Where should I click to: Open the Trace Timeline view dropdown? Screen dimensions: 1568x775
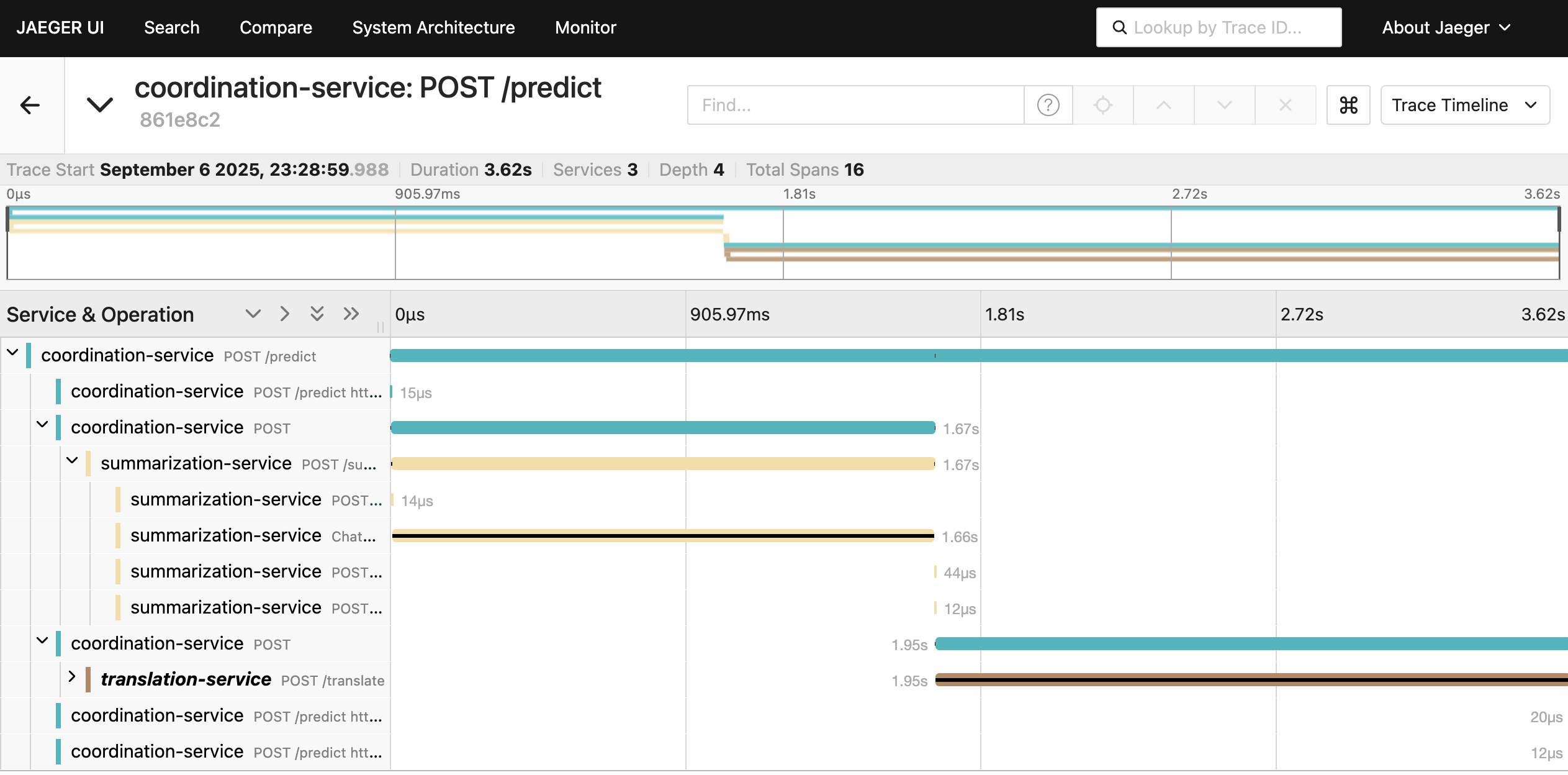pyautogui.click(x=1464, y=105)
